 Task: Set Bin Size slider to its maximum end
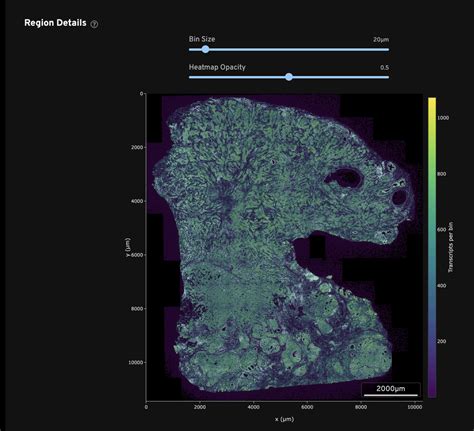coord(388,50)
